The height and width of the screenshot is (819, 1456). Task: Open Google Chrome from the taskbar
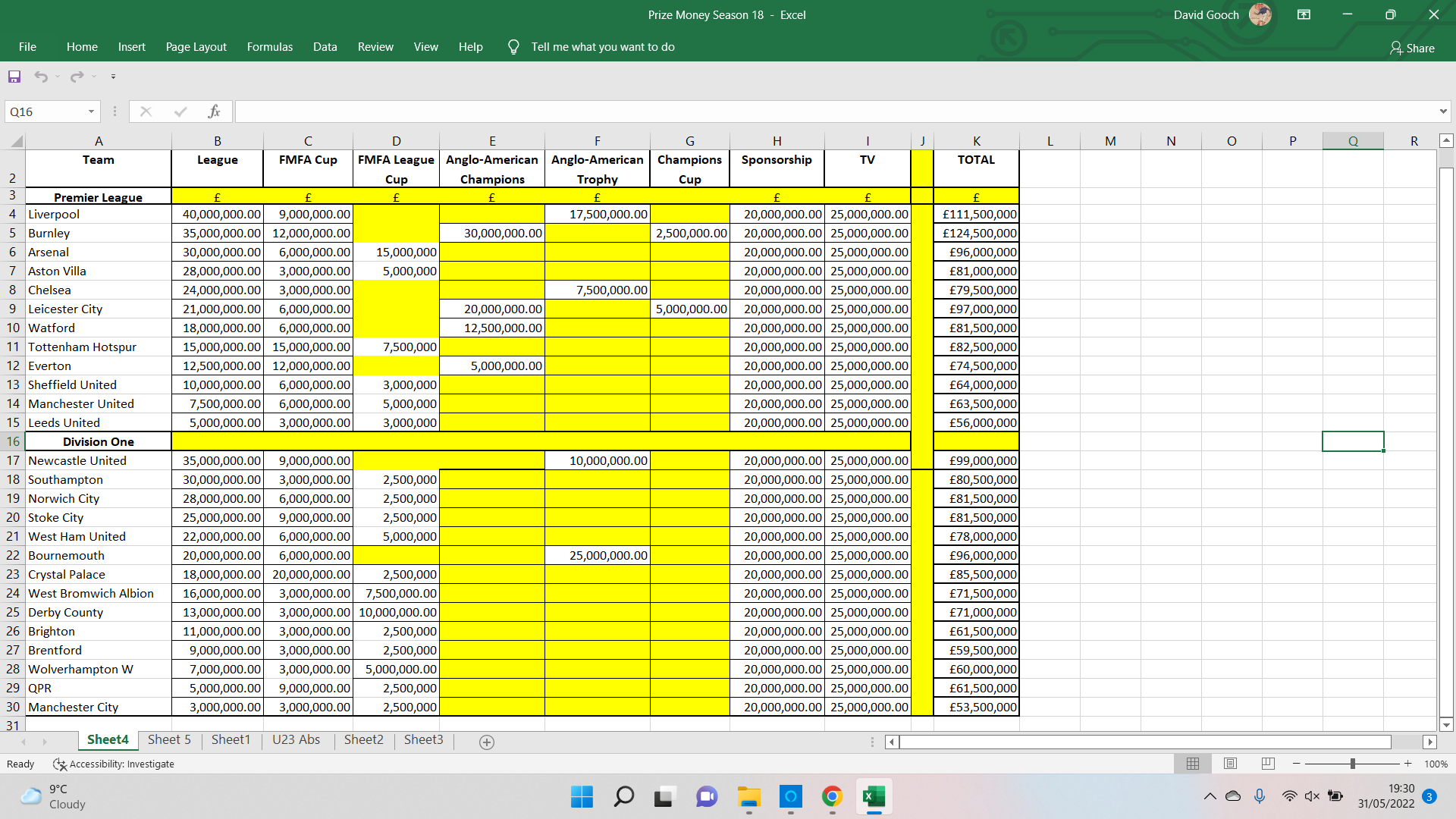click(x=832, y=796)
